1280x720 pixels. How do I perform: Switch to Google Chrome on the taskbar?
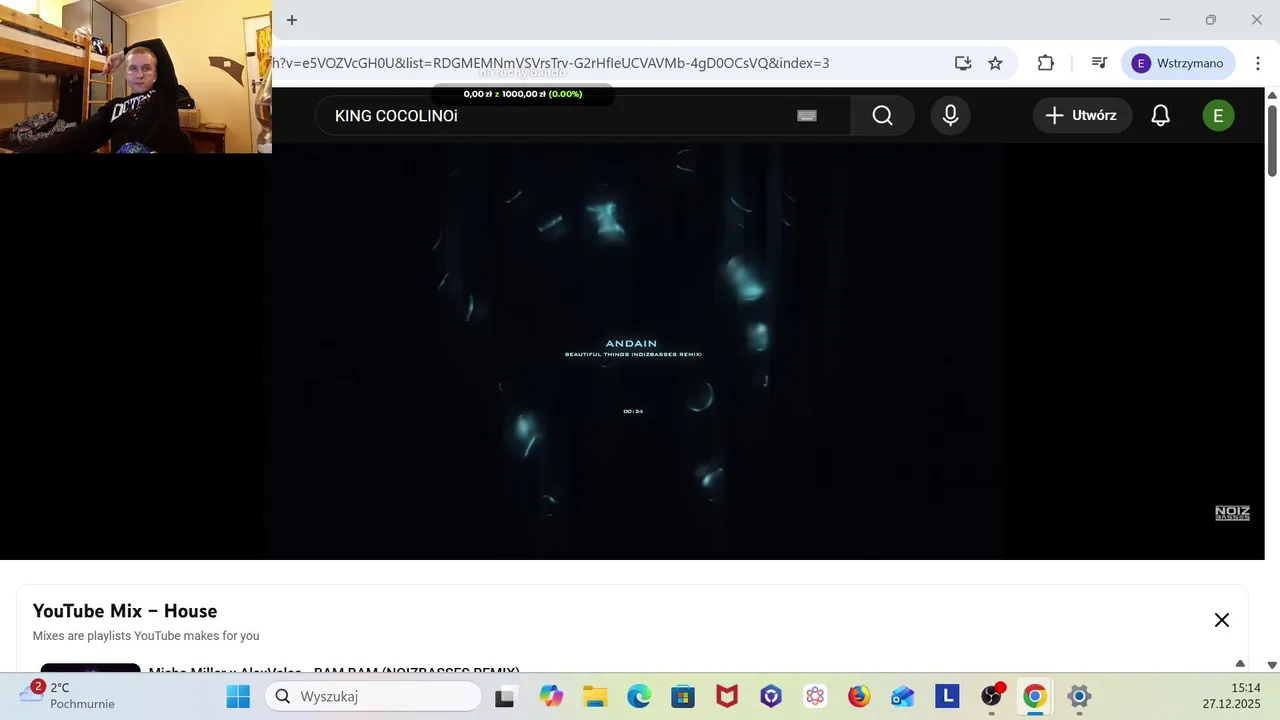coord(1035,697)
